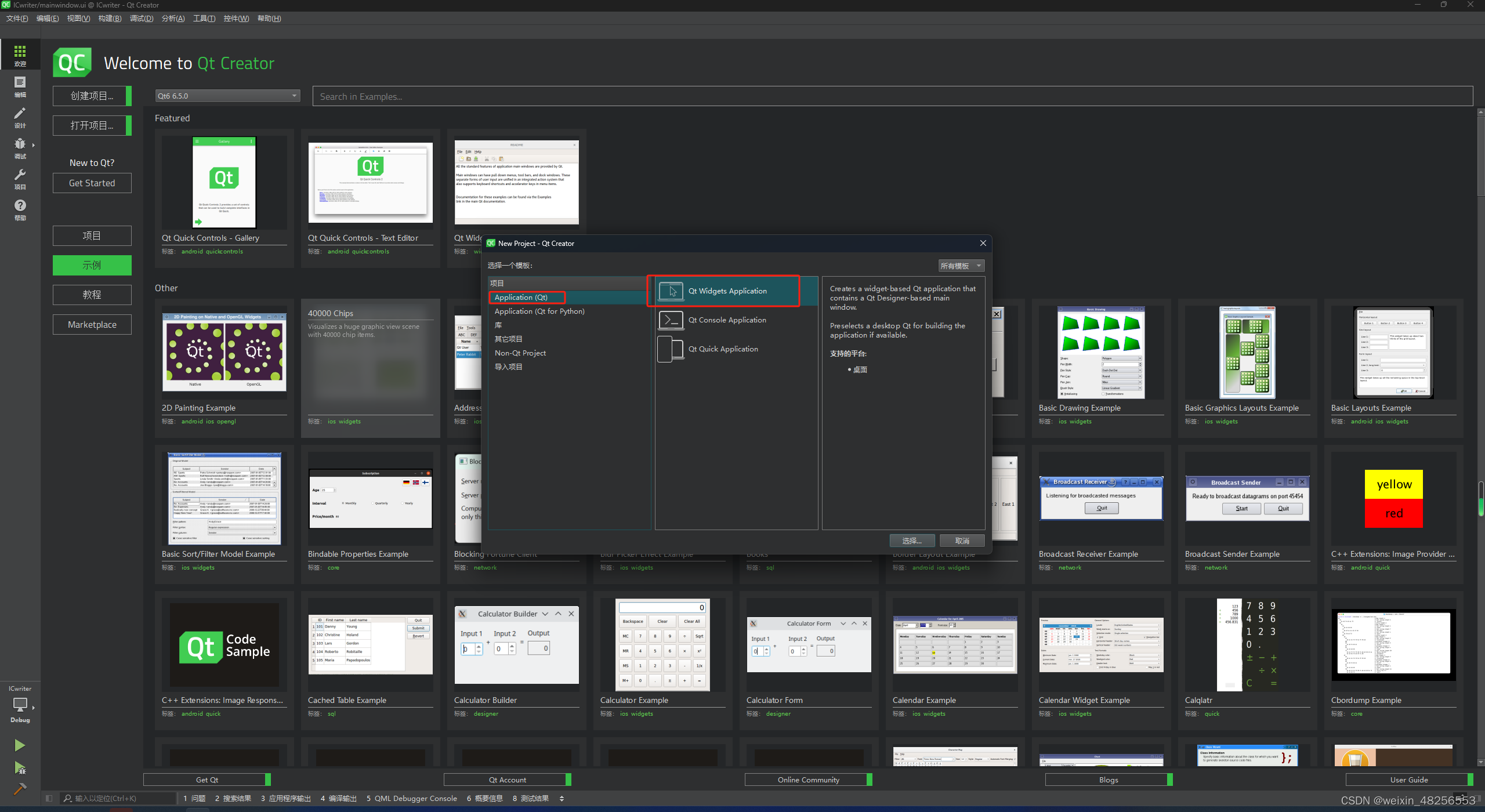
Task: Select Qt Widgets Application template
Action: [x=726, y=291]
